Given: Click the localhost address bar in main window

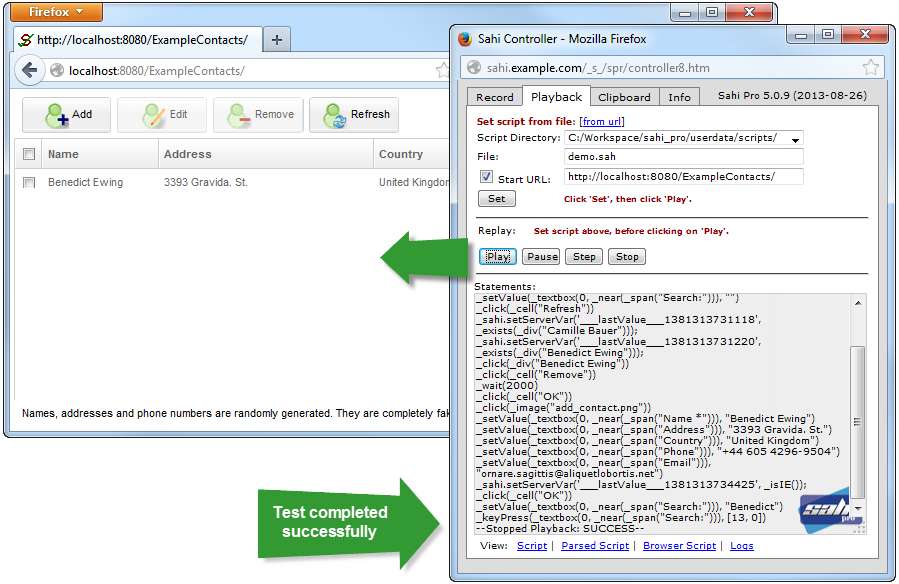Looking at the screenshot, I should pos(247,70).
